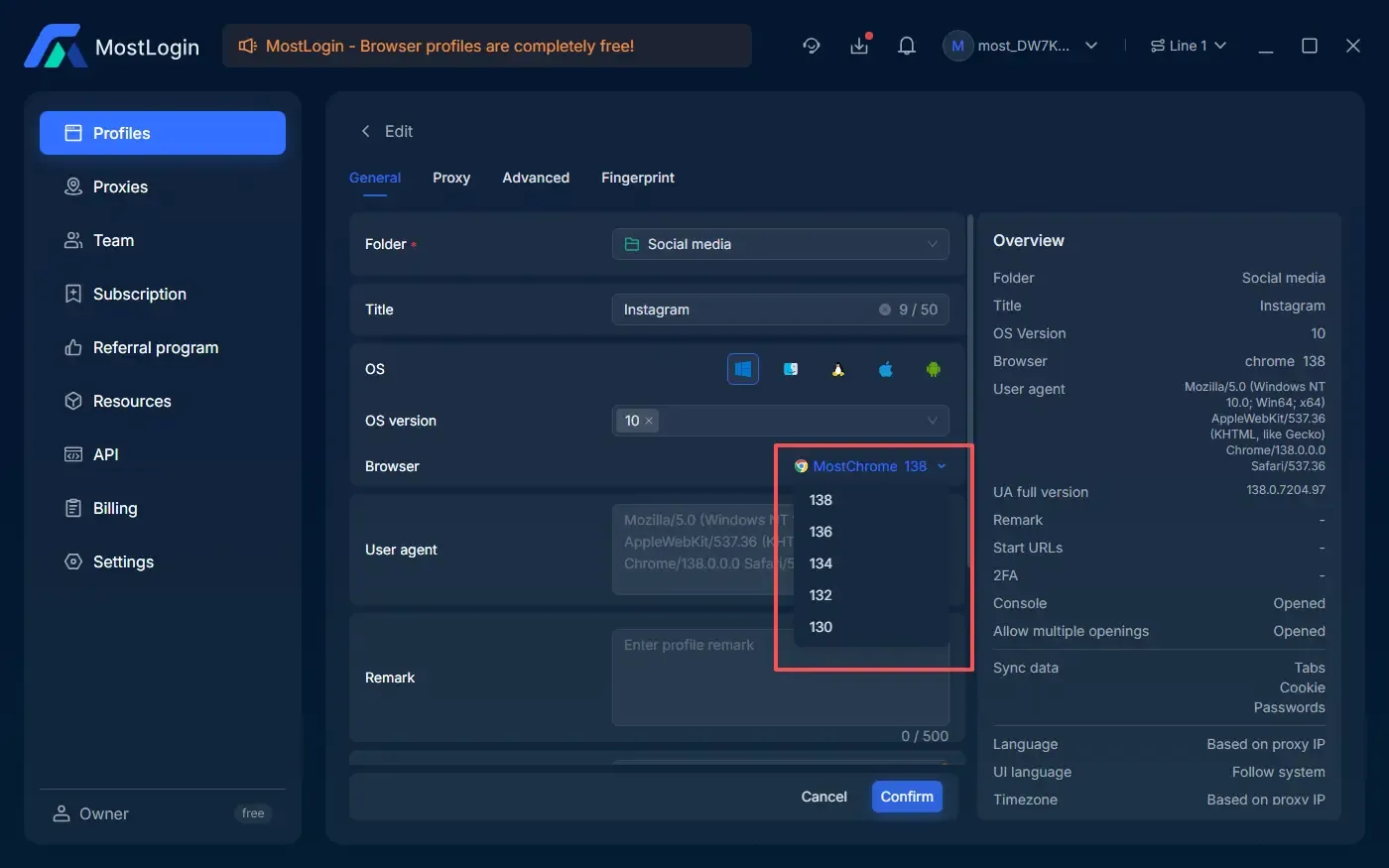This screenshot has width=1389, height=868.
Task: Open the notifications bell
Action: point(907,46)
